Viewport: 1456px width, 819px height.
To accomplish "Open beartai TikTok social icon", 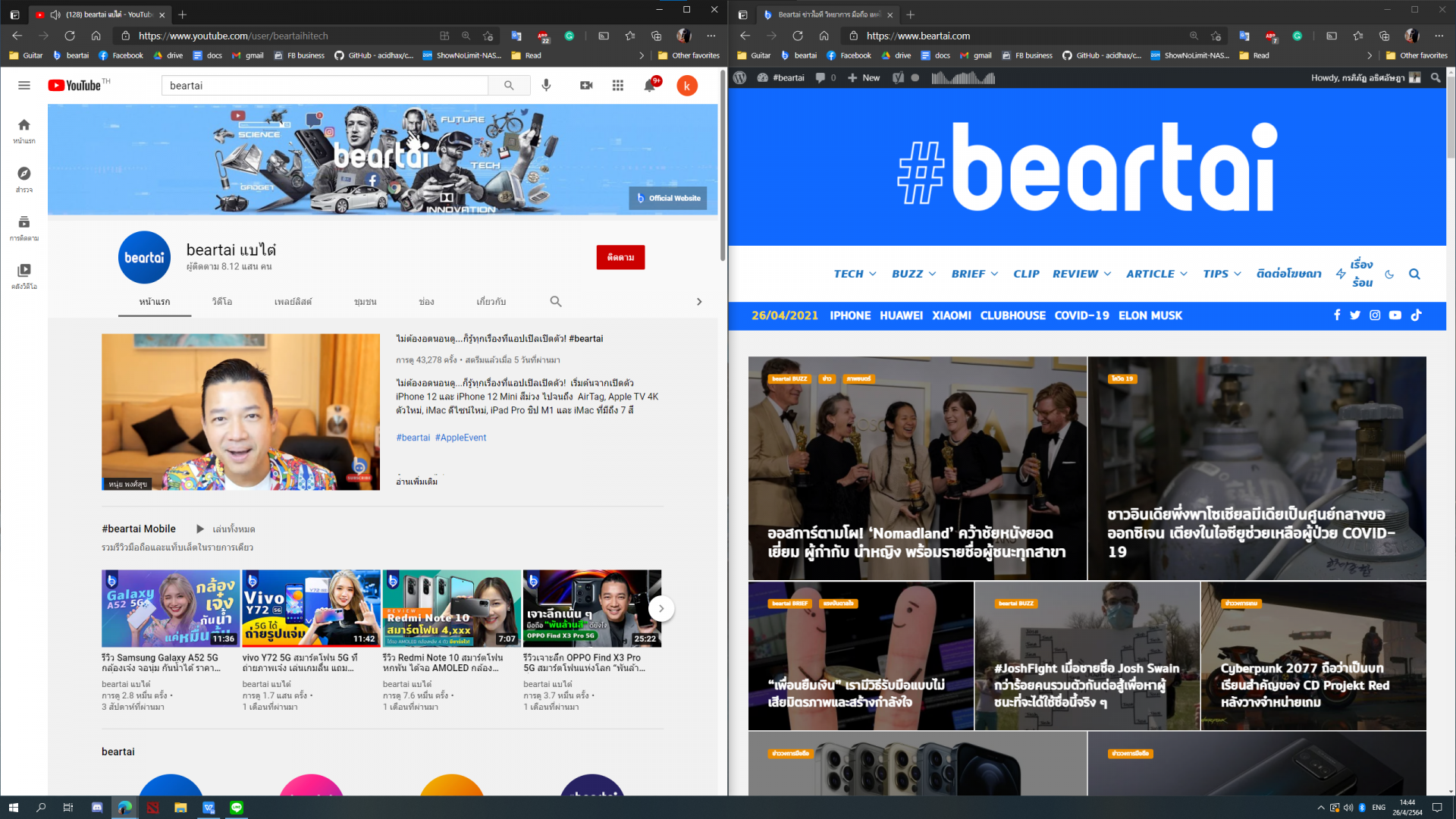I will coord(1416,315).
